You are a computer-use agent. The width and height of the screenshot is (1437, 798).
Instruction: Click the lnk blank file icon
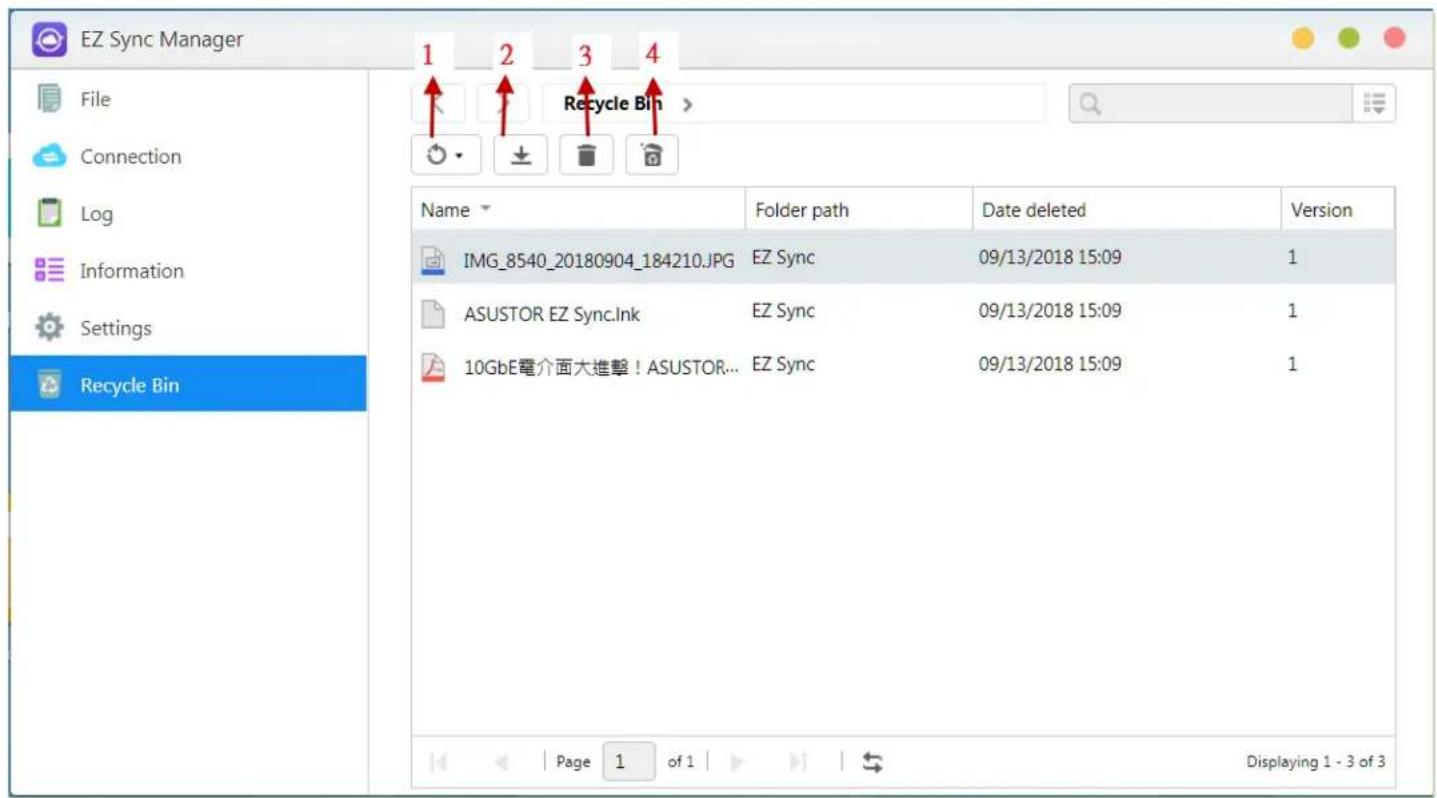(x=432, y=314)
